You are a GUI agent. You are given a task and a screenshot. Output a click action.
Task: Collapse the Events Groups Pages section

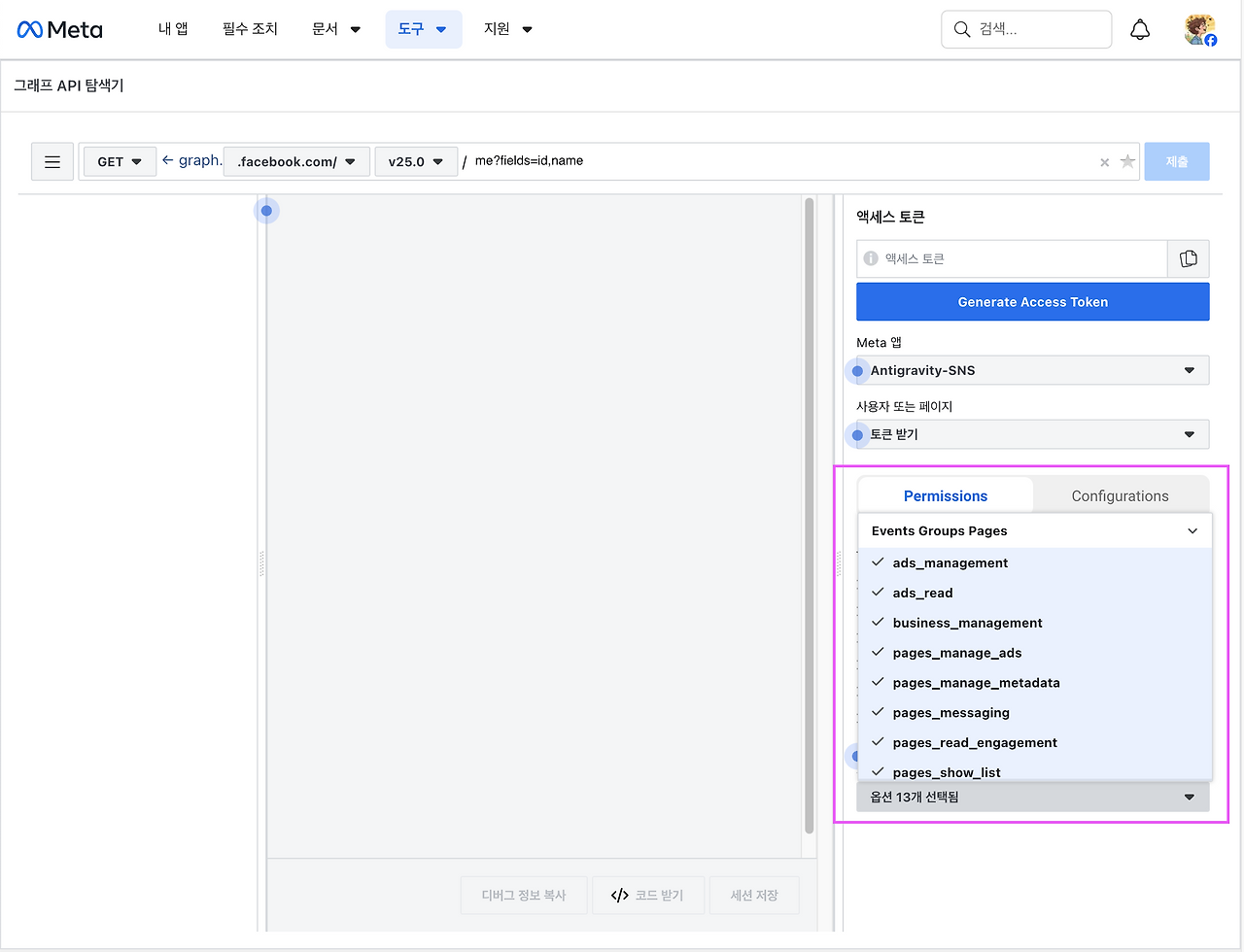(x=1035, y=530)
